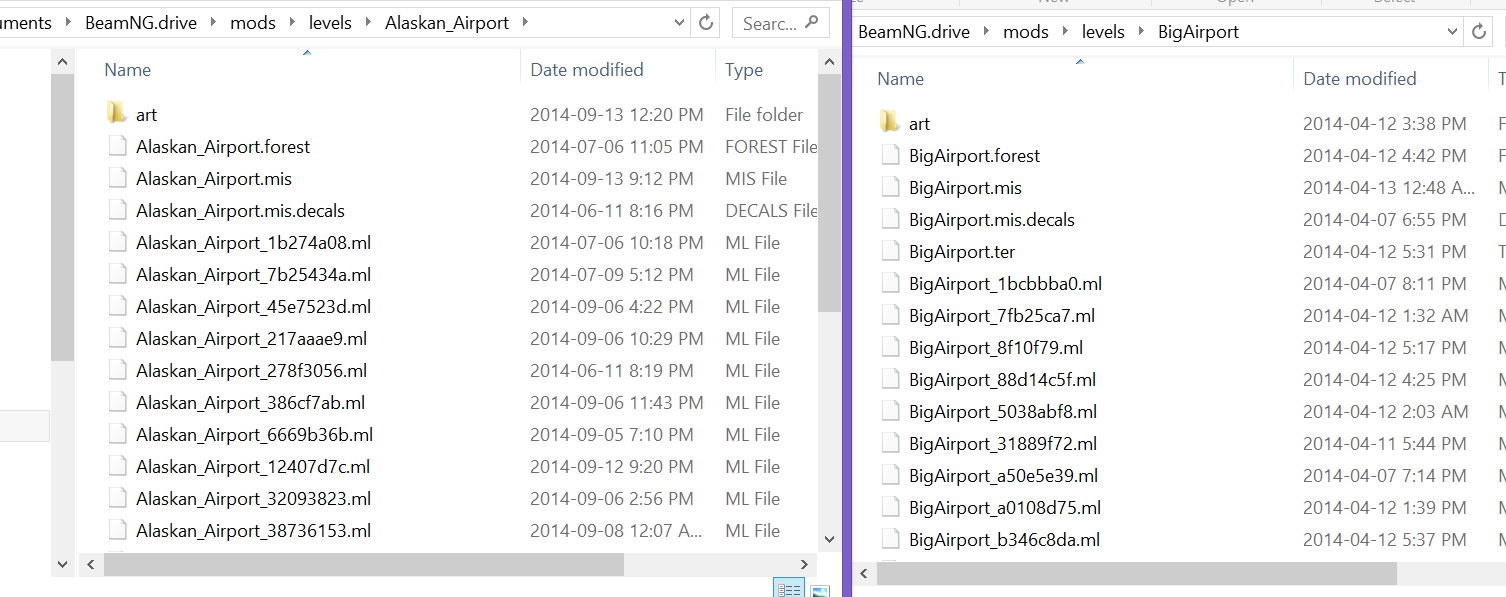Image resolution: width=1506 pixels, height=597 pixels.
Task: Click BigAirport_5038abf8.ml file name
Action: pos(1003,412)
